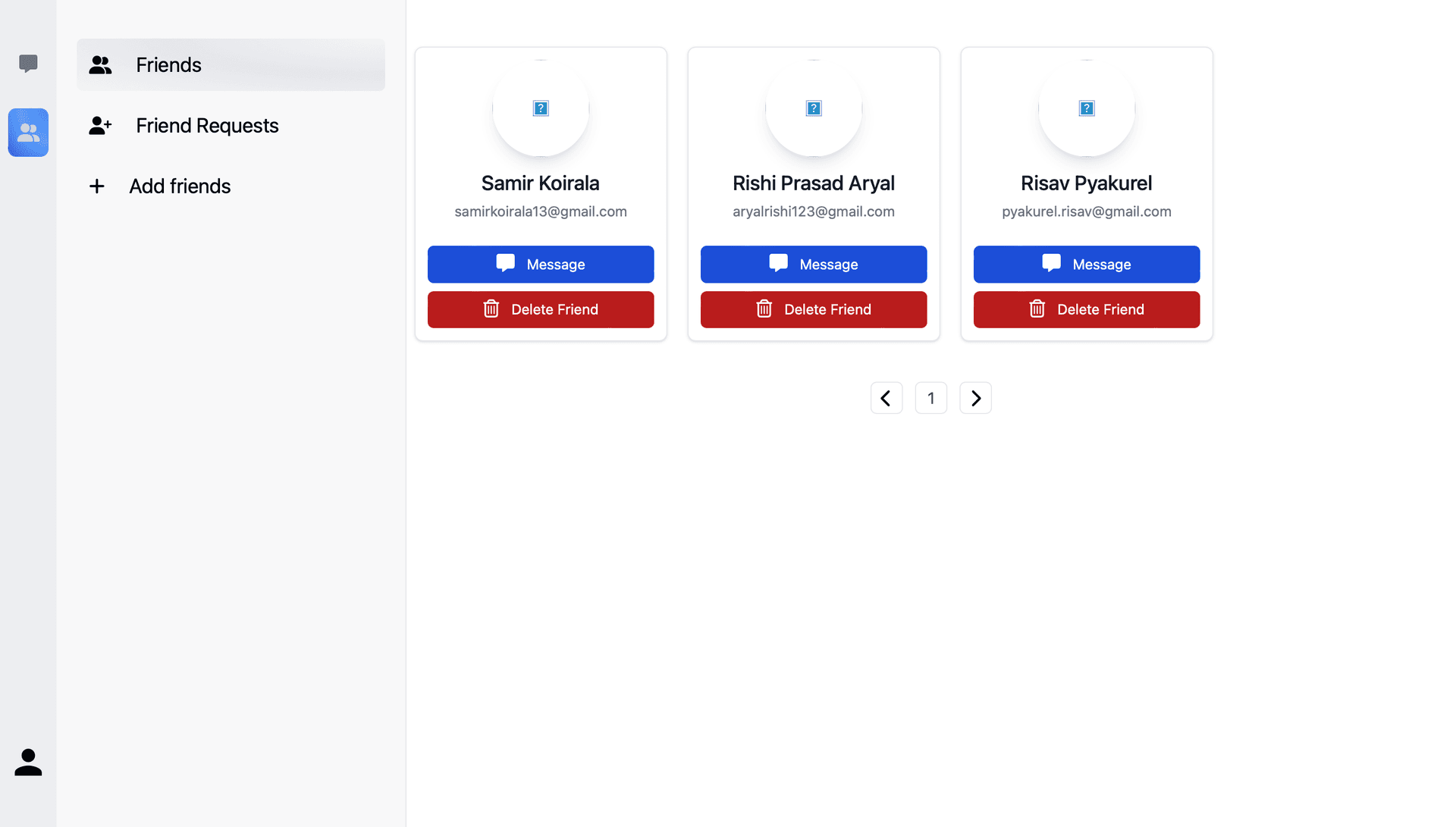Viewport: 1456px width, 827px height.
Task: Message Rishi Prasad Aryal
Action: [x=814, y=265]
